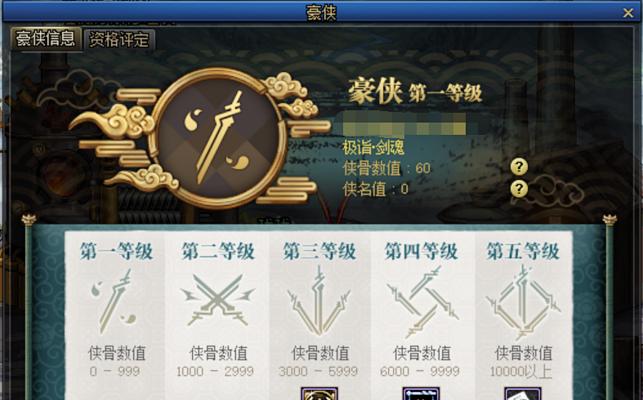Click the 侠骨数值：60 text
The width and height of the screenshot is (643, 400).
387,168
